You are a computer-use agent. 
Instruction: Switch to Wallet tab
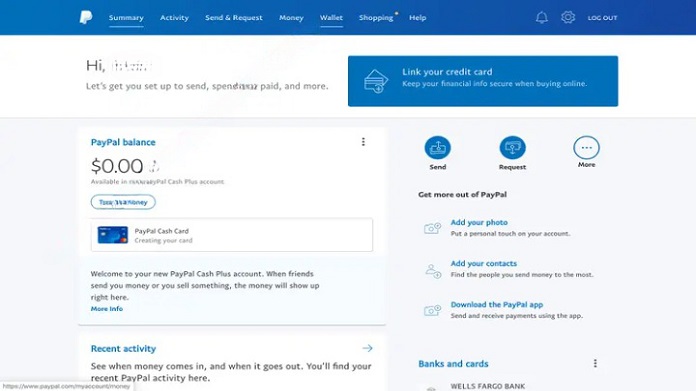pos(331,18)
